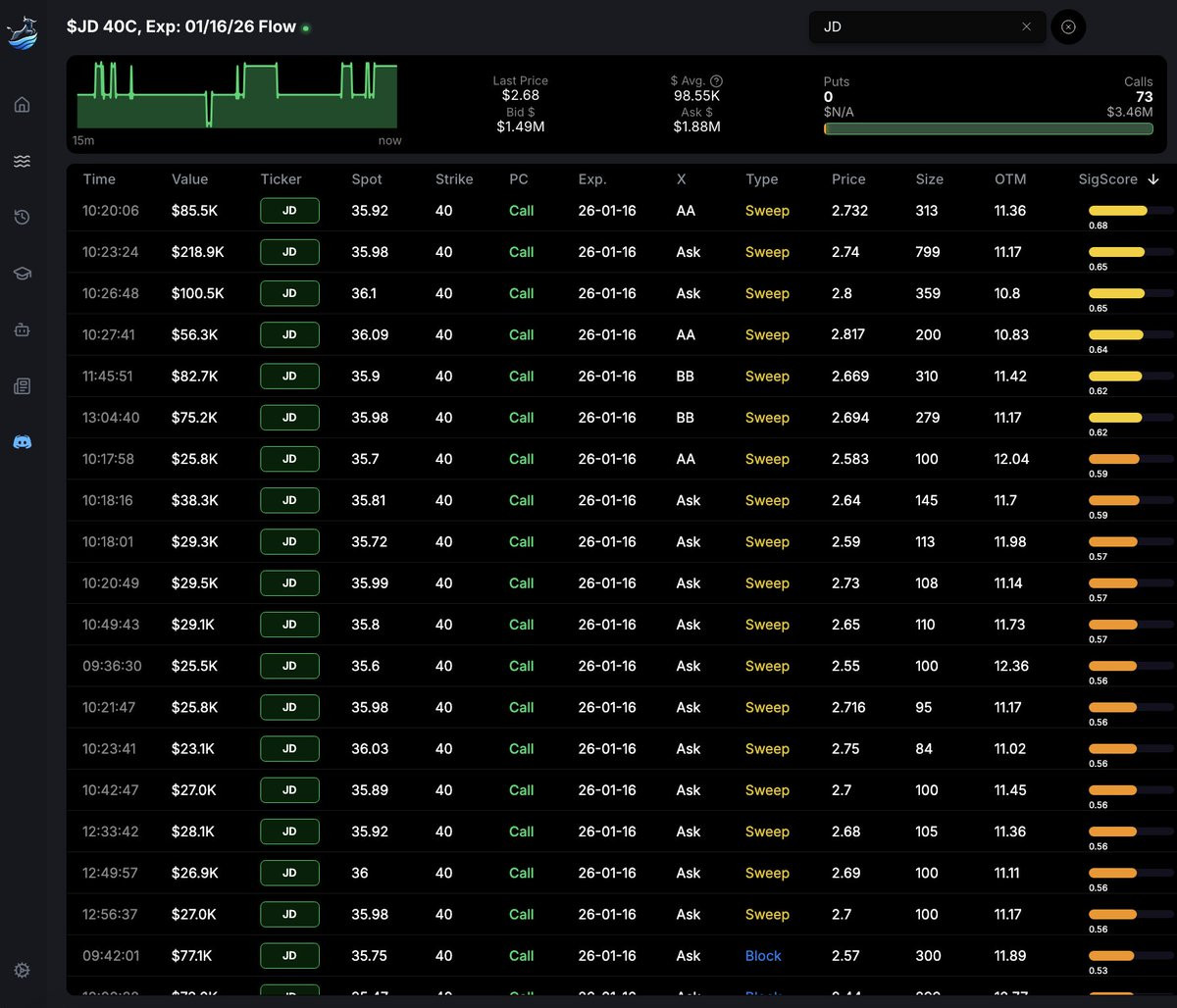Click the $218.9K value cell
The width and height of the screenshot is (1177, 1008).
click(197, 252)
